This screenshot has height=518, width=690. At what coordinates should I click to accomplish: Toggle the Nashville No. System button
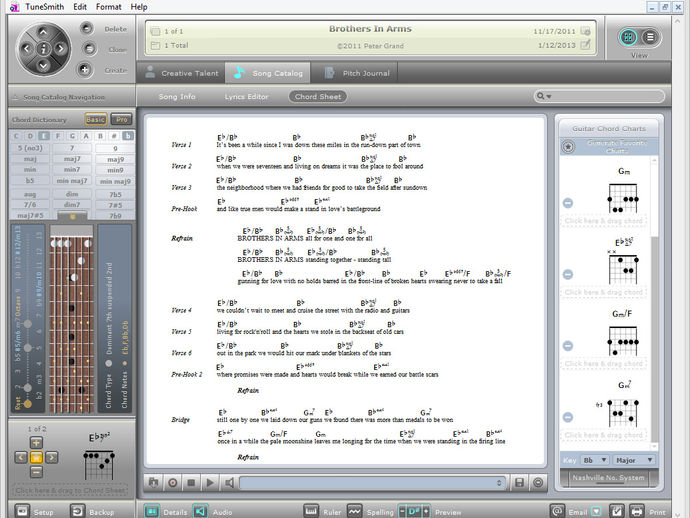pyautogui.click(x=608, y=478)
